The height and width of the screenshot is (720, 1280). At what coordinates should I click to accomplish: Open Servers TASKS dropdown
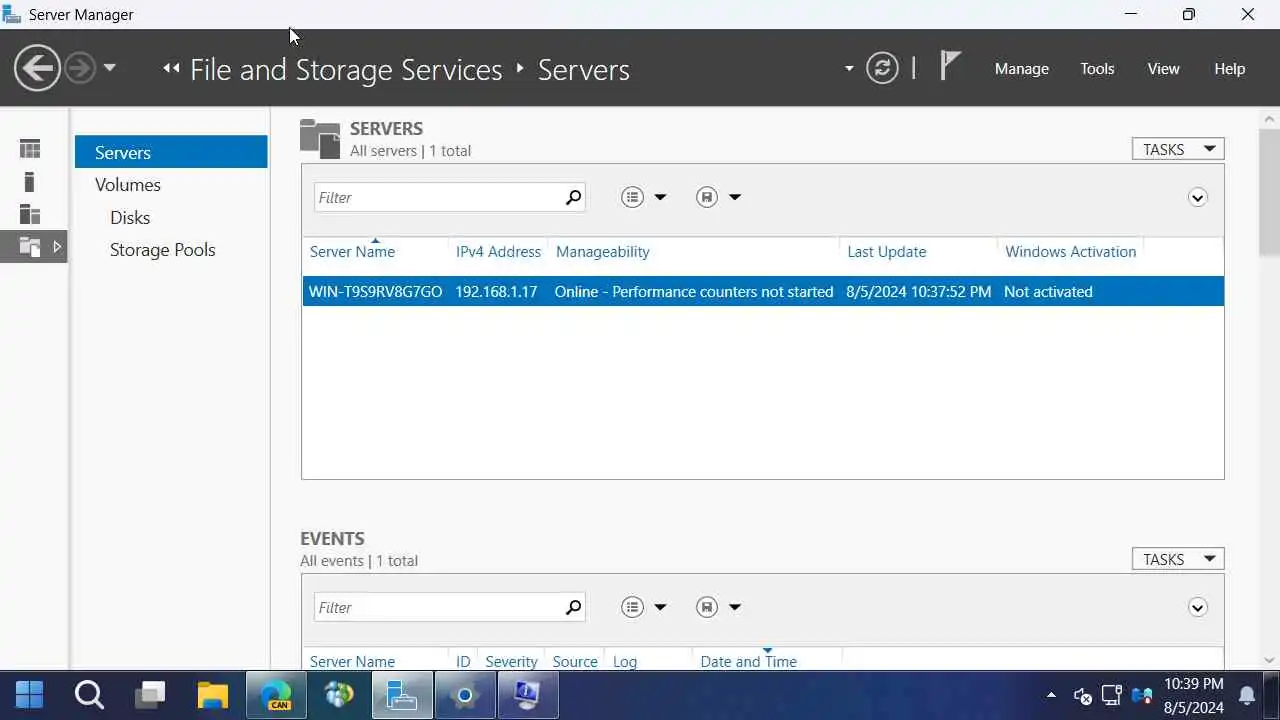coord(1178,149)
